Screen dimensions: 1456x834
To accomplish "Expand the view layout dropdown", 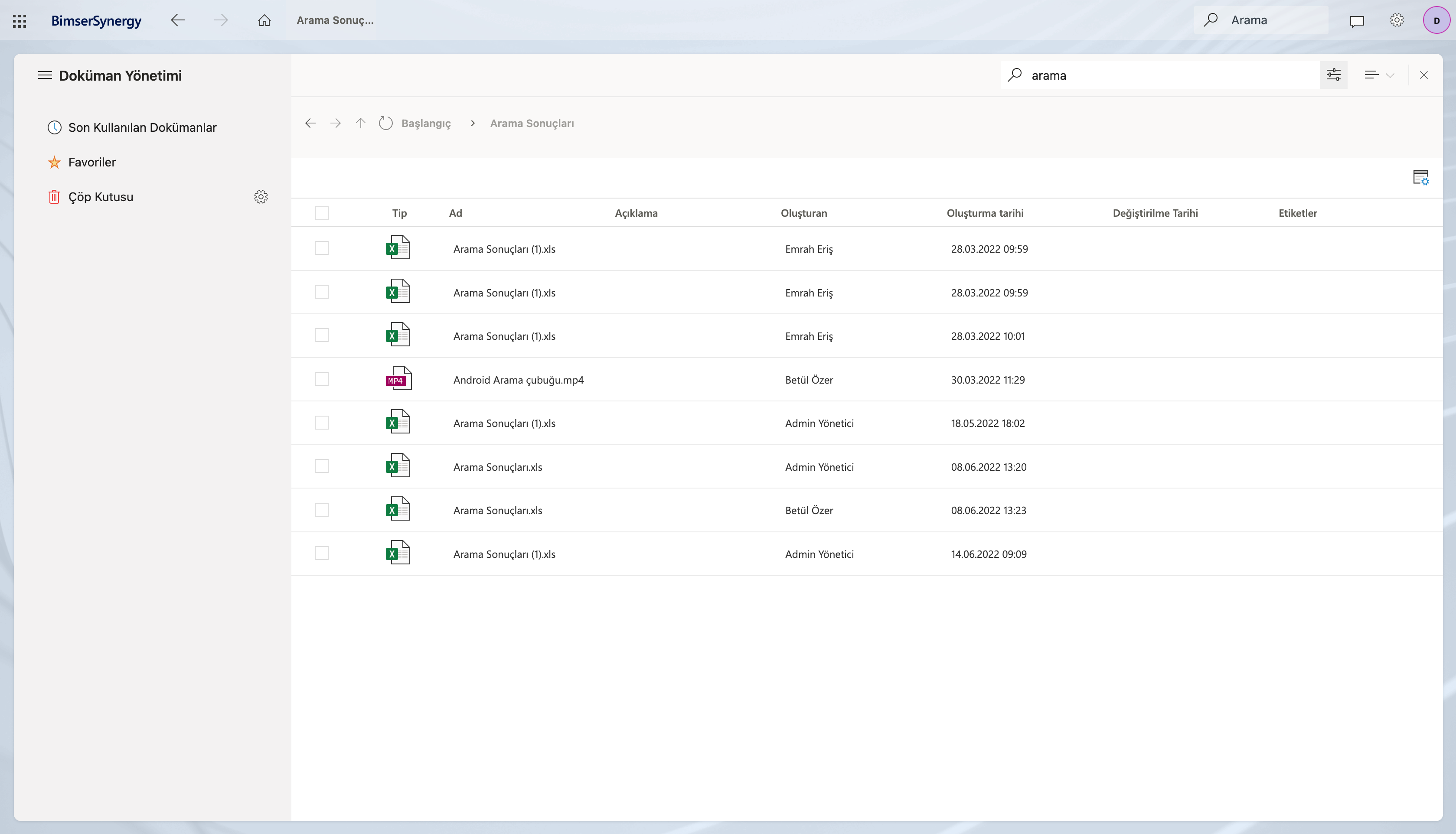I will coord(1379,75).
